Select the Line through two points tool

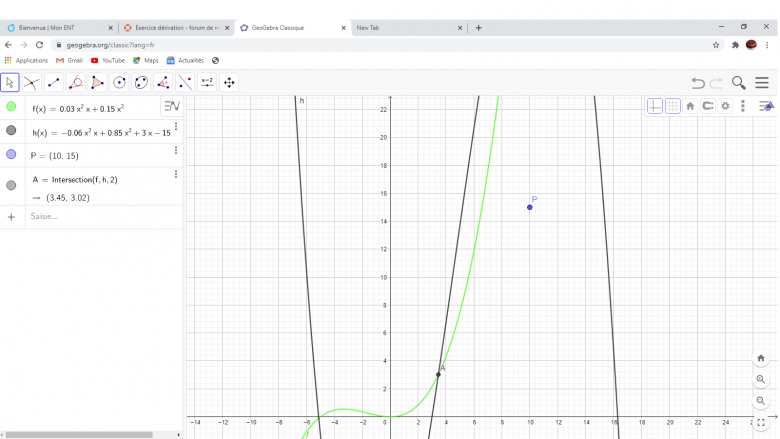(54, 82)
